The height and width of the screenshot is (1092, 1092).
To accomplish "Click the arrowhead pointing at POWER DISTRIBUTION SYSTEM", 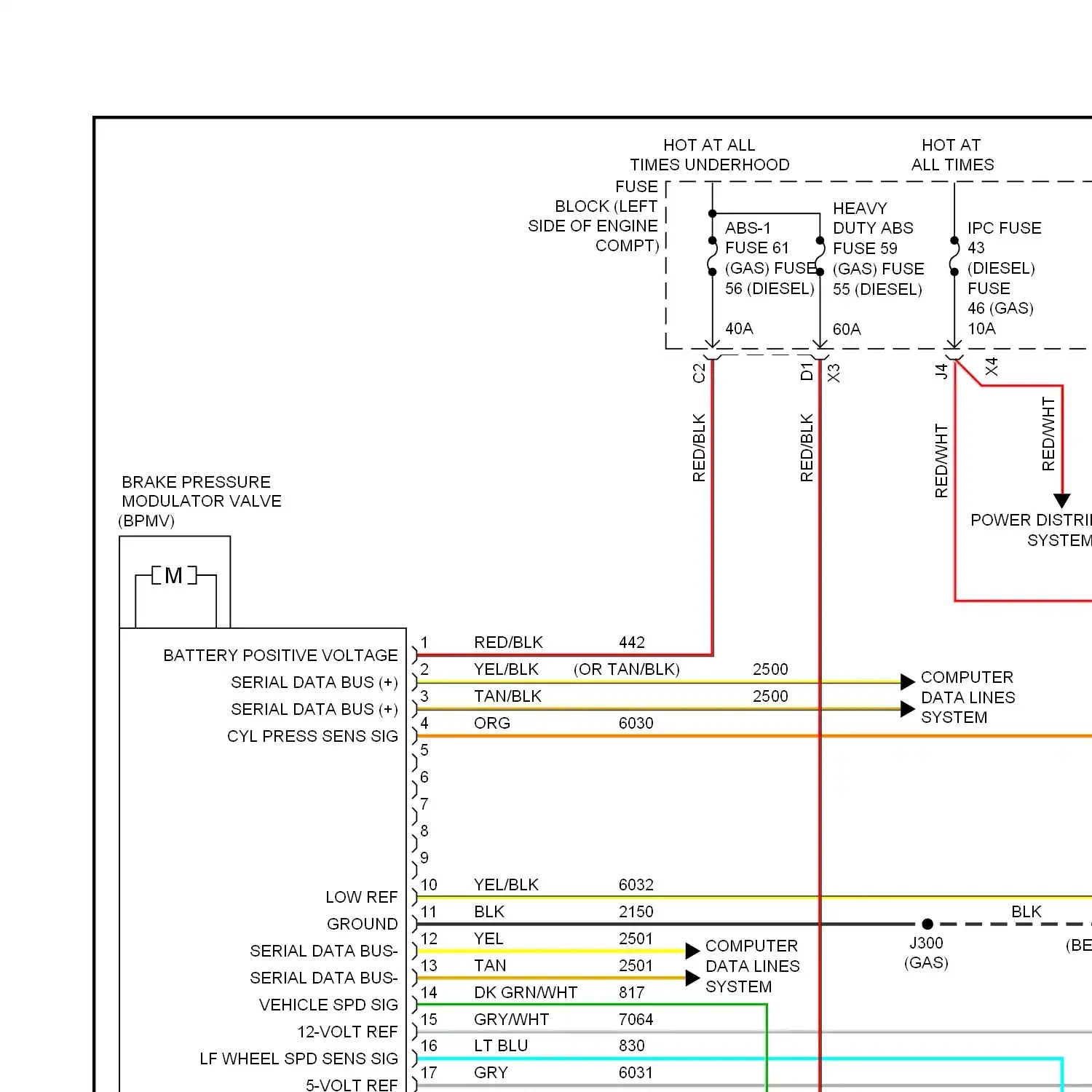I will (x=1062, y=501).
